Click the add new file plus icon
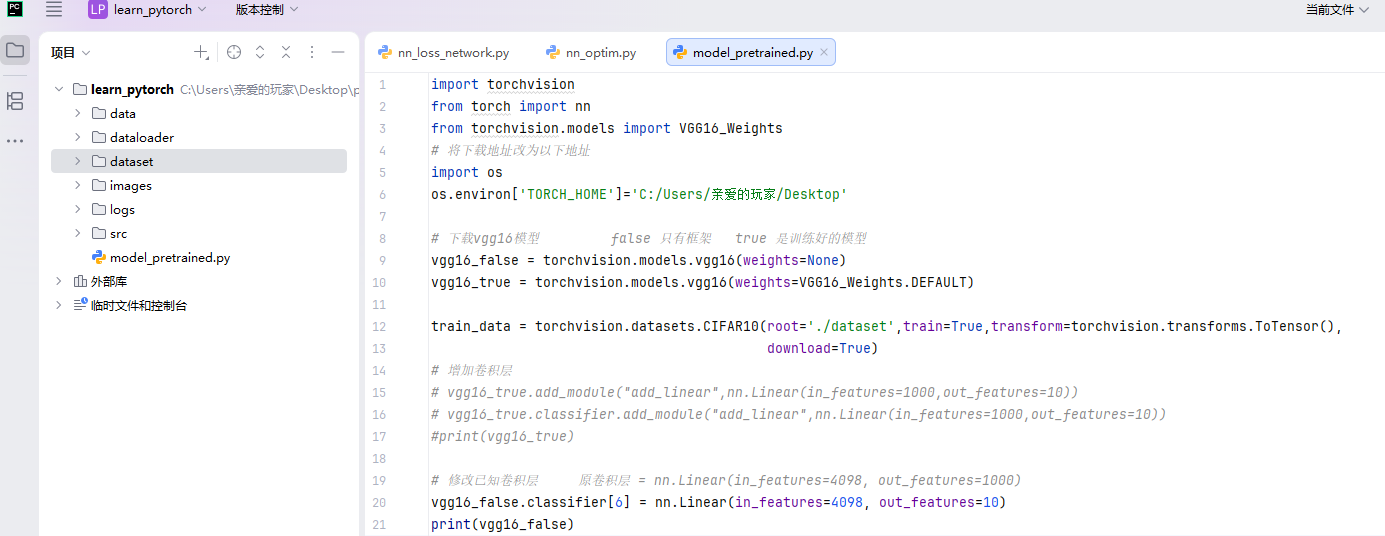Viewport: 1385px width, 536px height. pos(201,52)
